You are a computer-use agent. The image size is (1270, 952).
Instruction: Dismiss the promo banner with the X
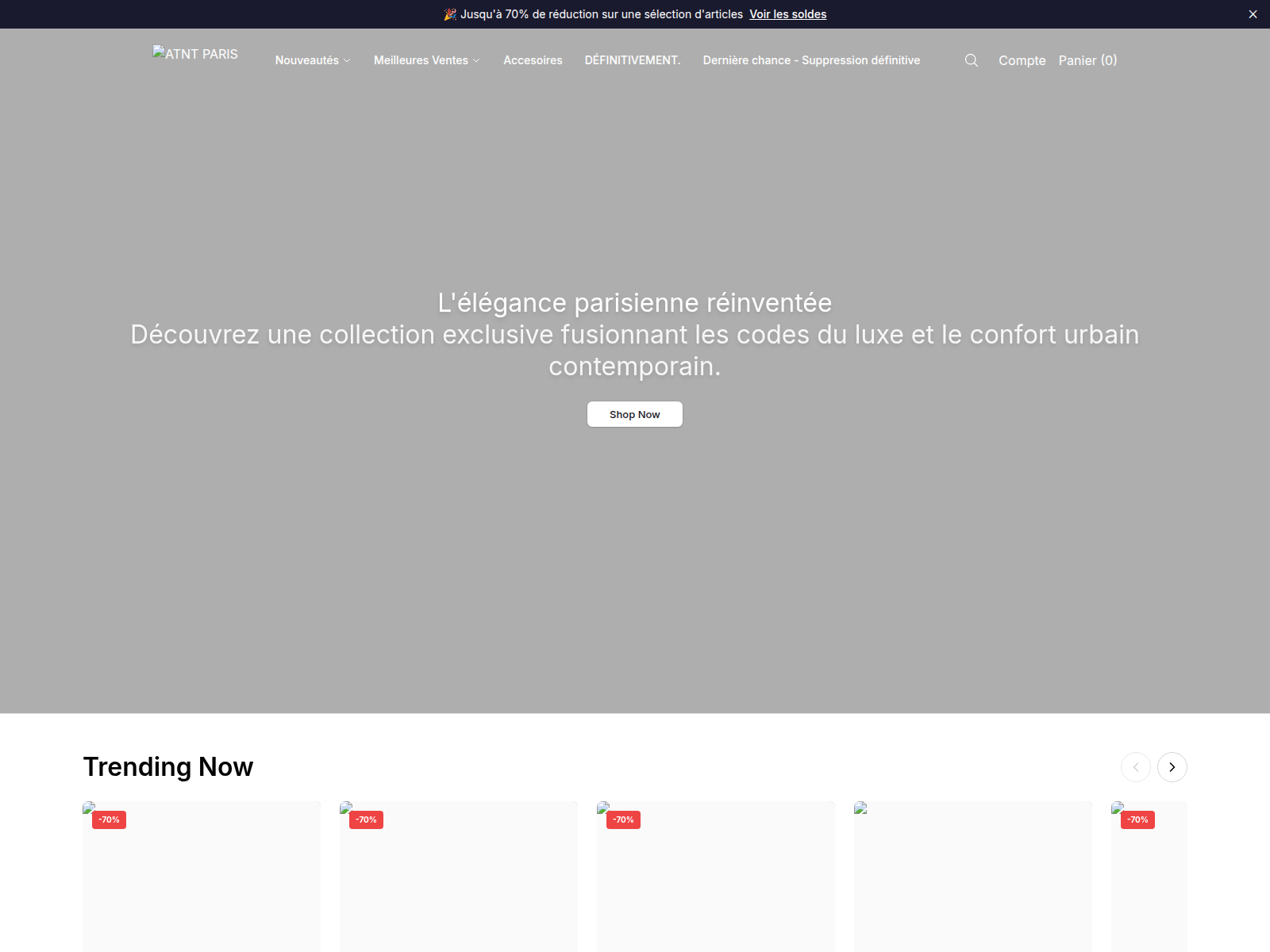coord(1253,14)
